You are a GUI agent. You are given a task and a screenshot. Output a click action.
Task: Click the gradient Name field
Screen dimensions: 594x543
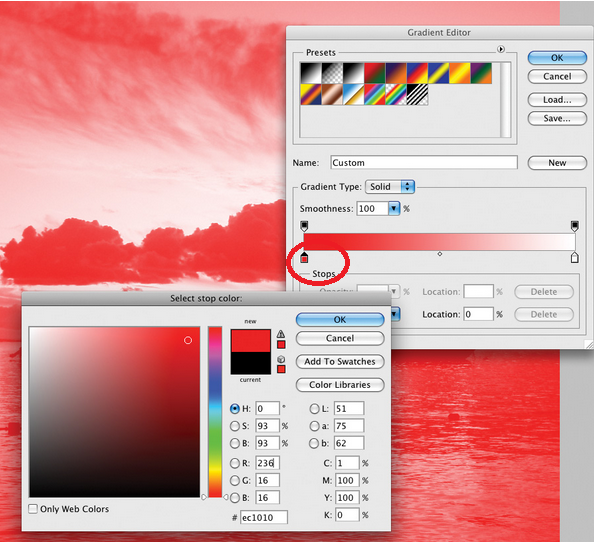(424, 163)
